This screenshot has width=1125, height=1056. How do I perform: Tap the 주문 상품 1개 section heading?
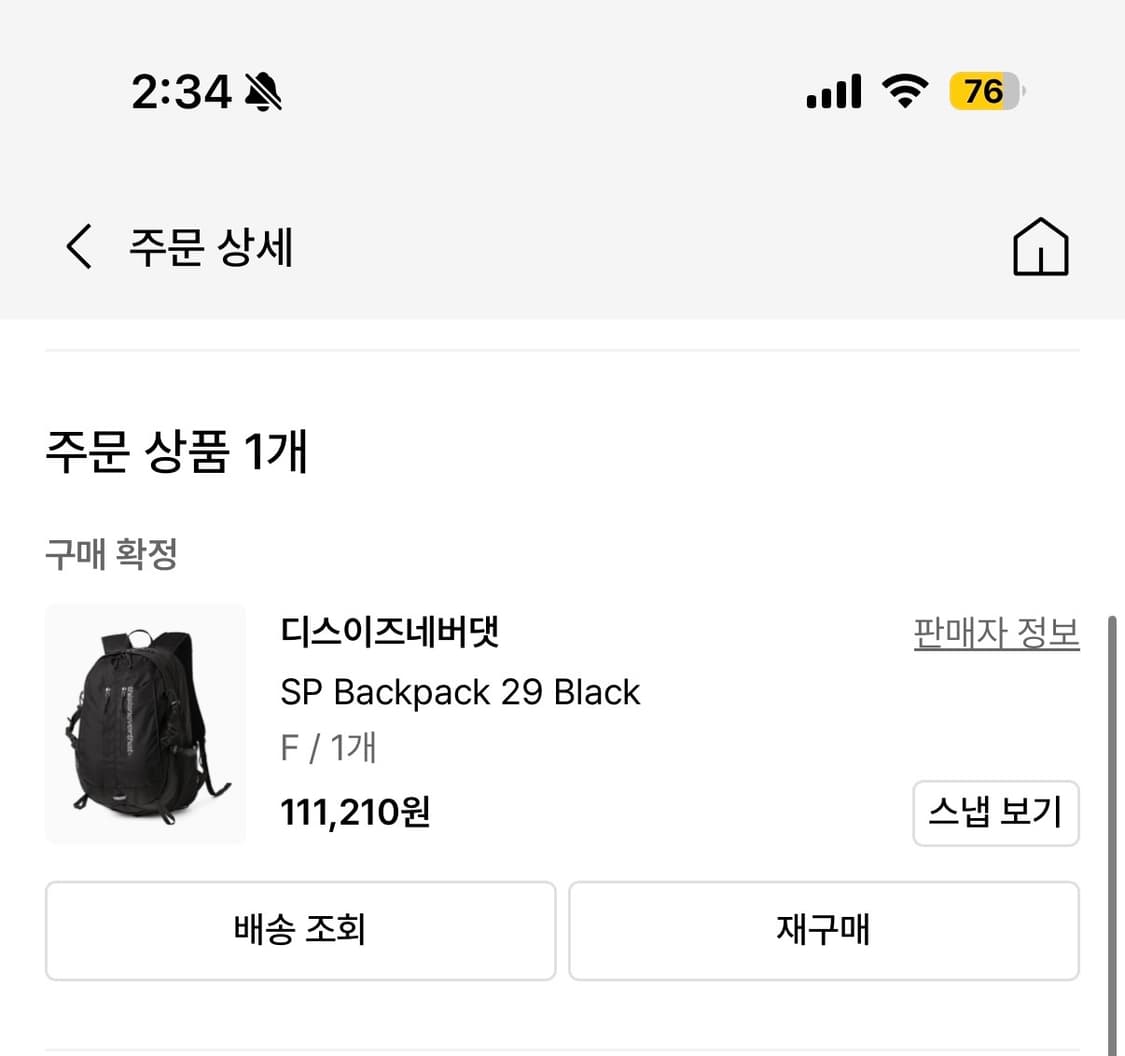pos(175,452)
